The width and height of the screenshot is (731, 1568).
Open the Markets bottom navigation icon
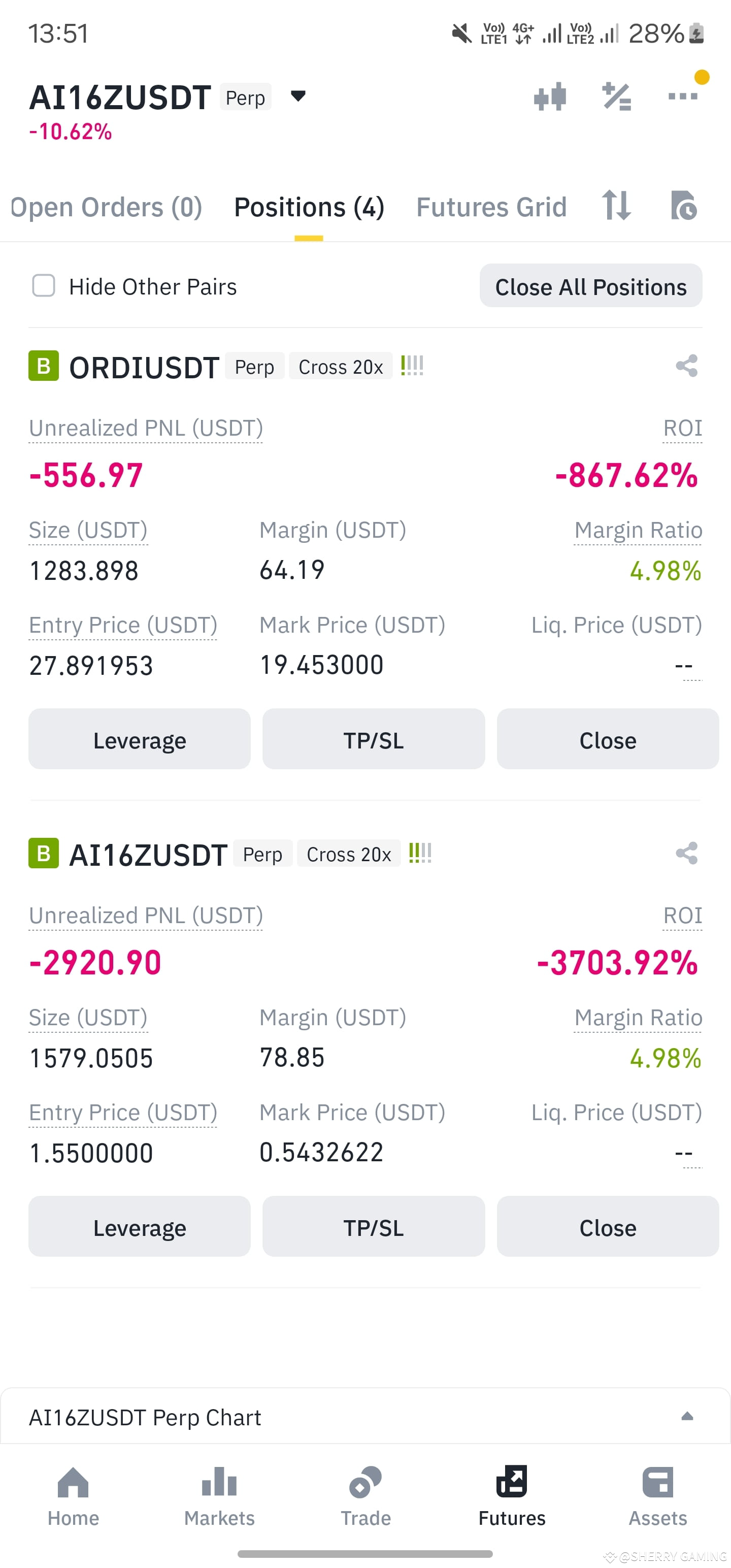[219, 1482]
